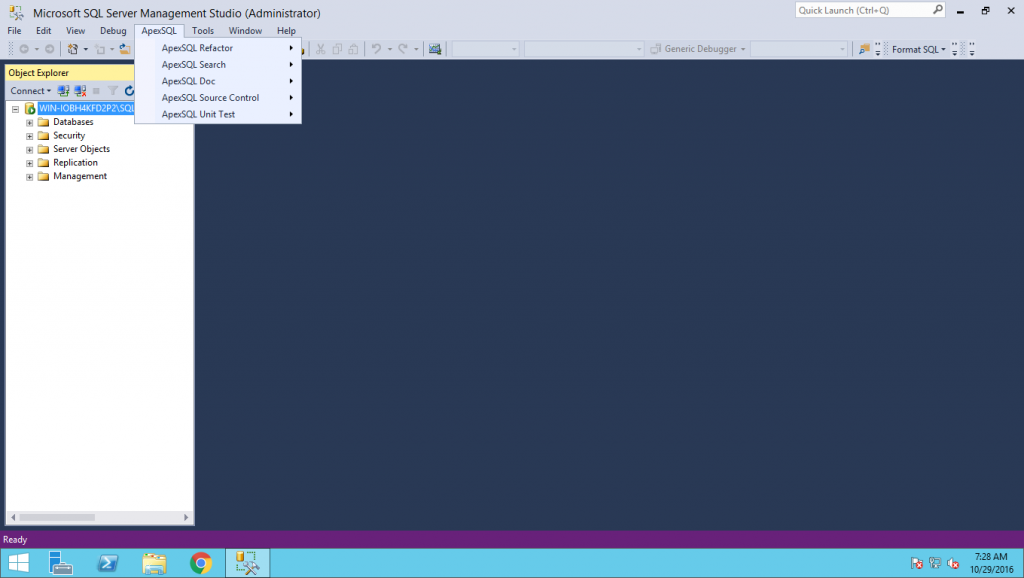1024x578 pixels.
Task: Open the Object Explorer filter icon
Action: click(x=112, y=90)
